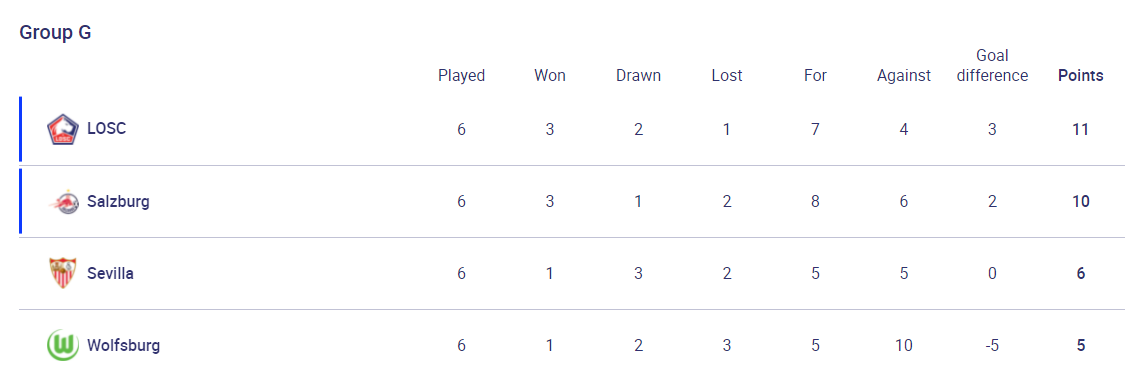
Task: Open the LOSC team link
Action: [x=106, y=129]
